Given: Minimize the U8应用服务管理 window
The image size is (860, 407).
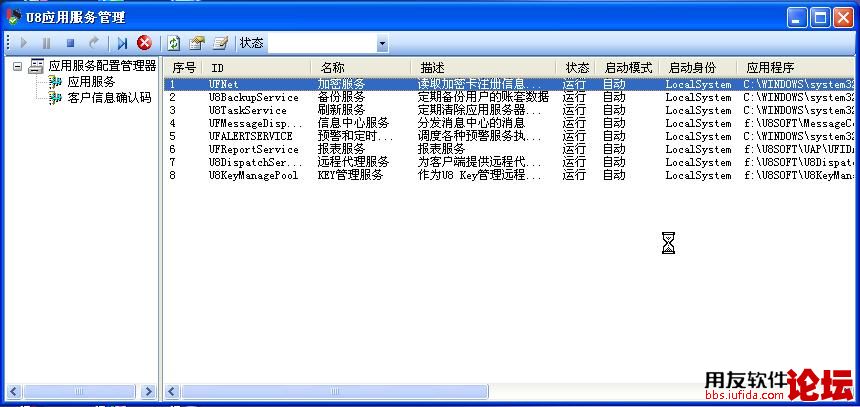Looking at the screenshot, I should [797, 18].
